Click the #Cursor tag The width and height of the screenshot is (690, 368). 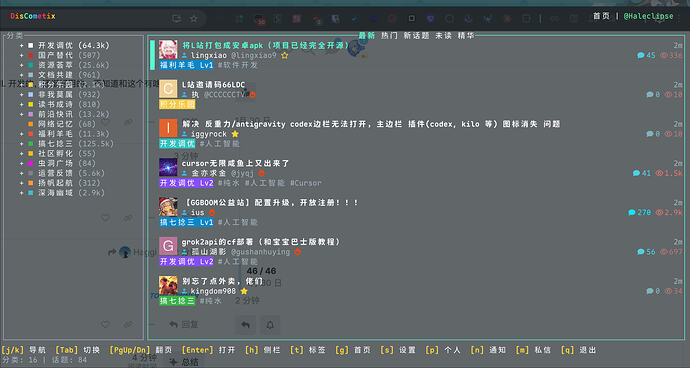click(306, 183)
